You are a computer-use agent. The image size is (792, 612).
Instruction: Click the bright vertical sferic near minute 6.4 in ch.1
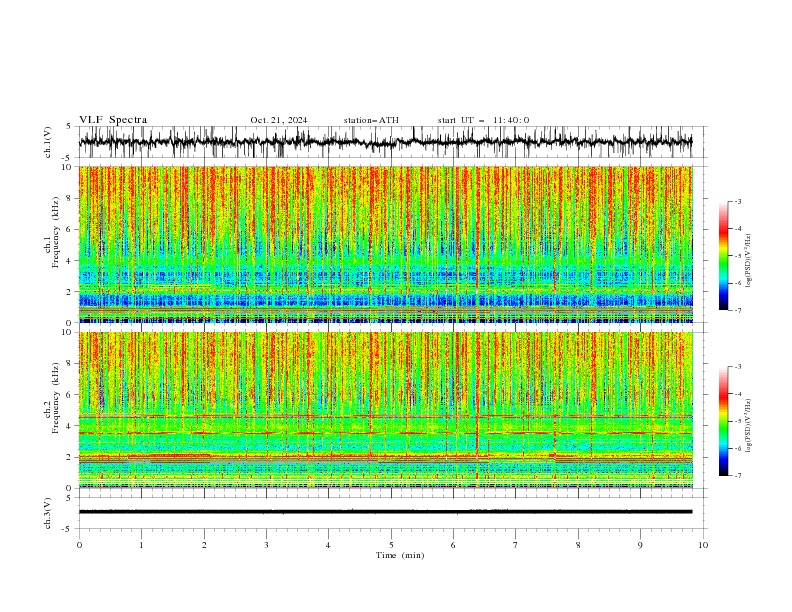tap(477, 244)
